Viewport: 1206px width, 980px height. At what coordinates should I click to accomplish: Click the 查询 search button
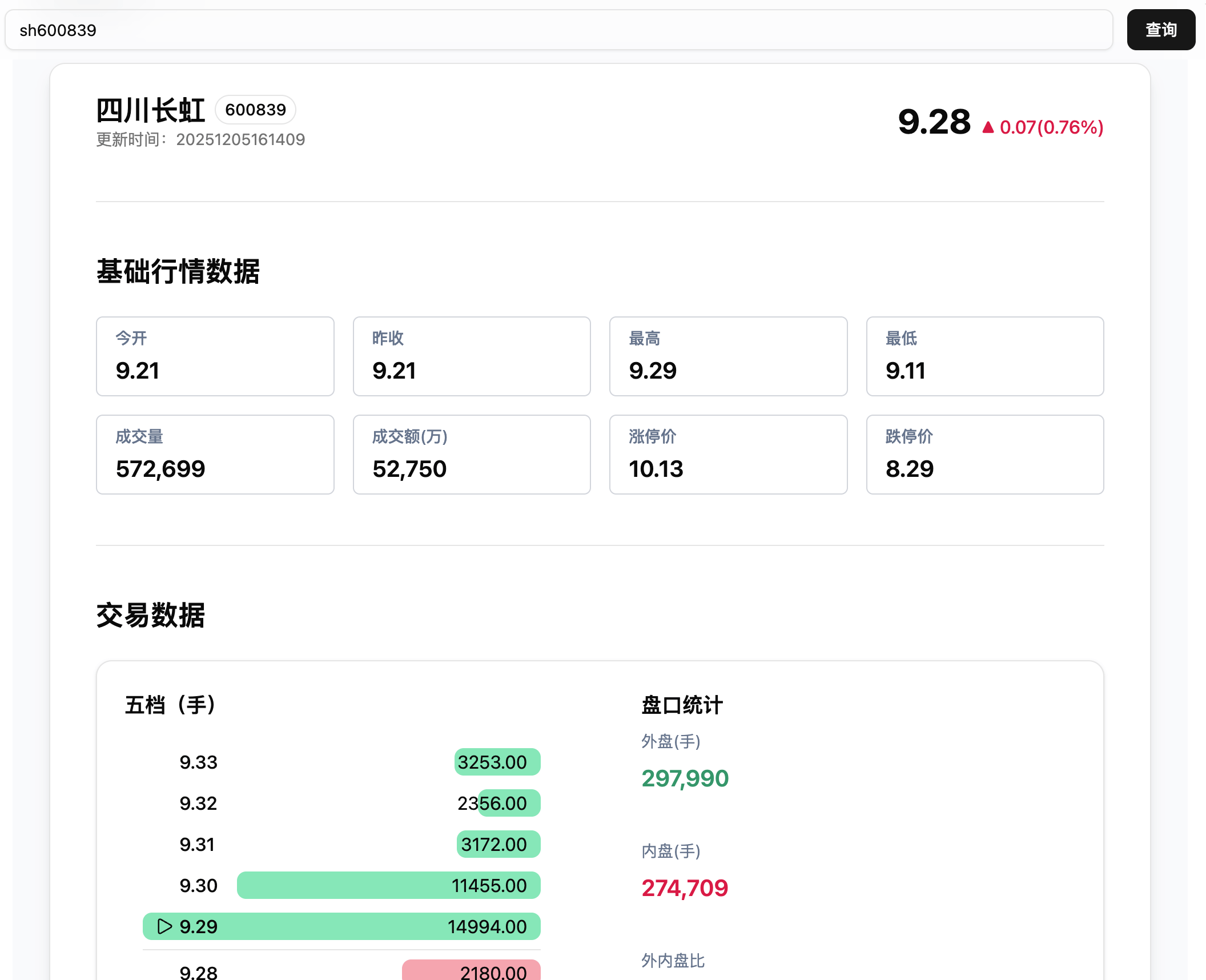[1160, 30]
